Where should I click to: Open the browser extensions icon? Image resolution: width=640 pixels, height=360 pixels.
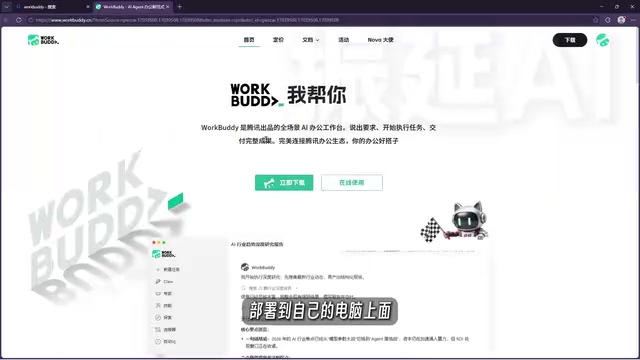(608, 20)
